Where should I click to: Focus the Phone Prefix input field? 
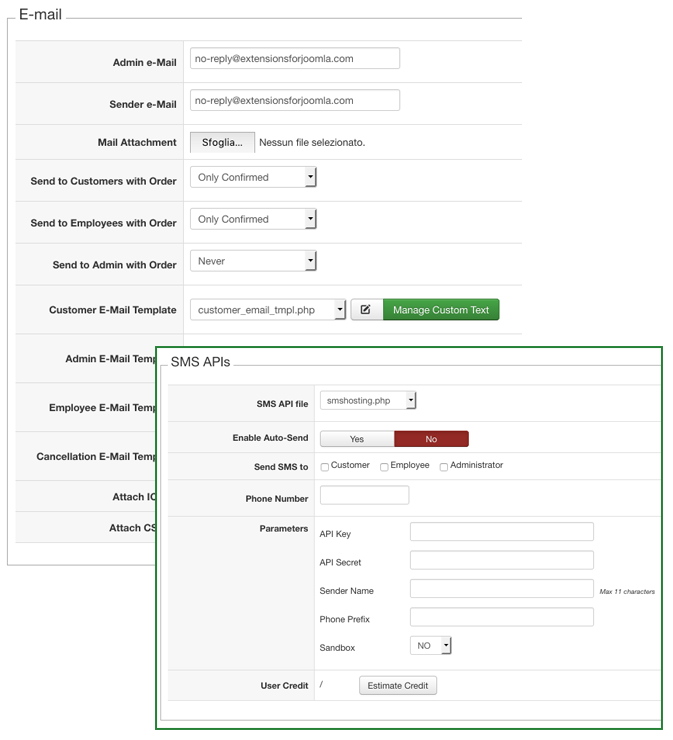click(x=502, y=617)
